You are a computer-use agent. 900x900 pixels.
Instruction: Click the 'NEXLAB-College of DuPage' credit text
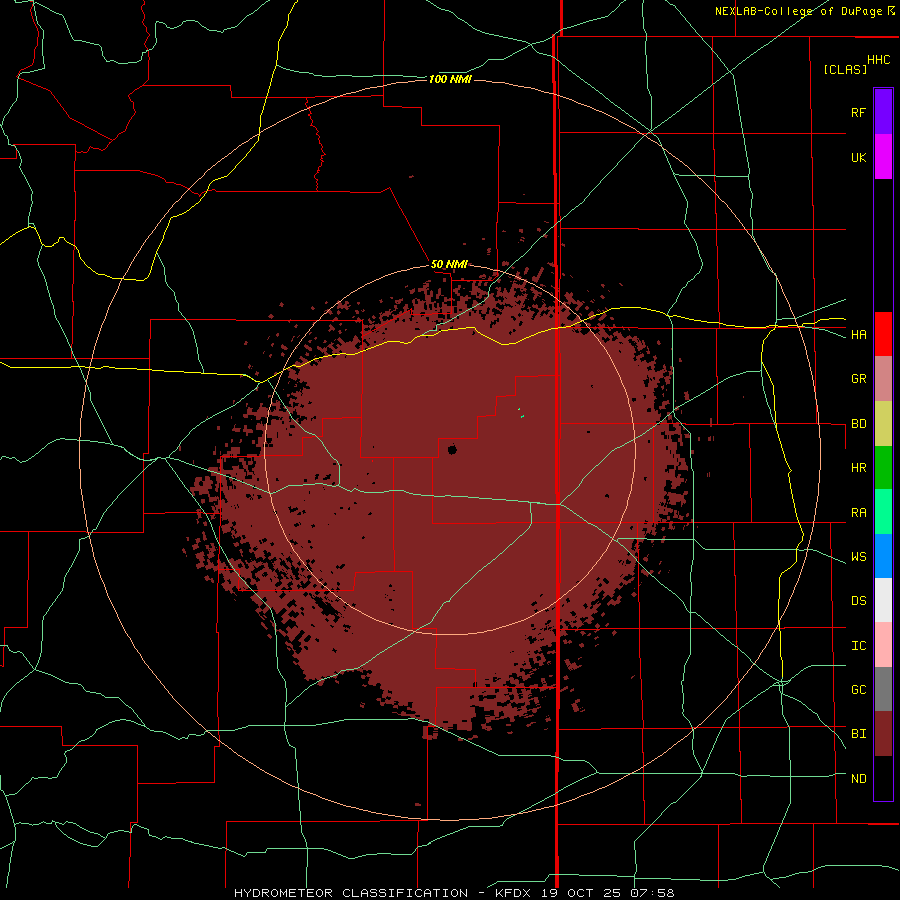[798, 11]
